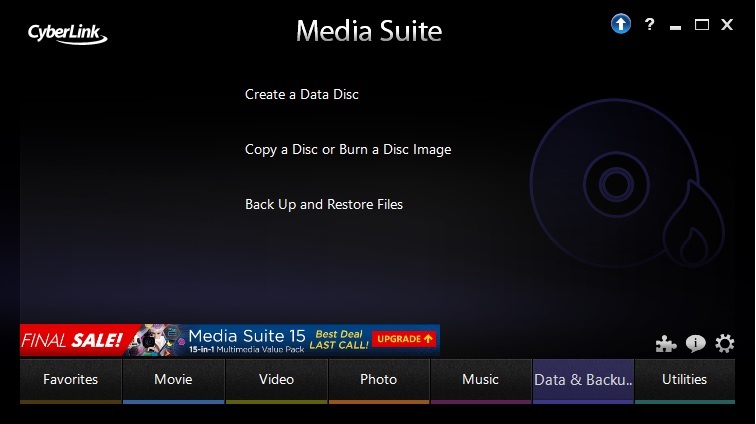
Task: Click the information speech bubble icon
Action: pos(695,343)
